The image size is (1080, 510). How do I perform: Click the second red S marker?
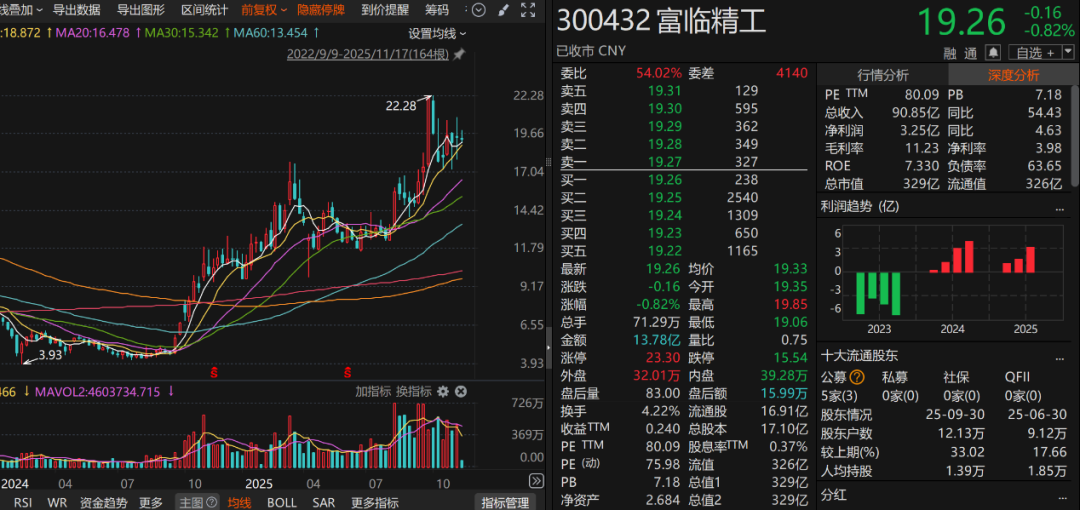[x=347, y=373]
